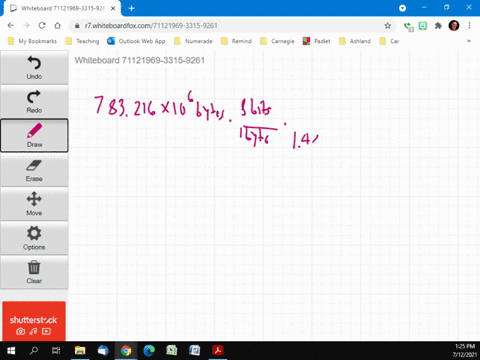
Task: Open Adobe Acrobat from taskbar
Action: 218,351
